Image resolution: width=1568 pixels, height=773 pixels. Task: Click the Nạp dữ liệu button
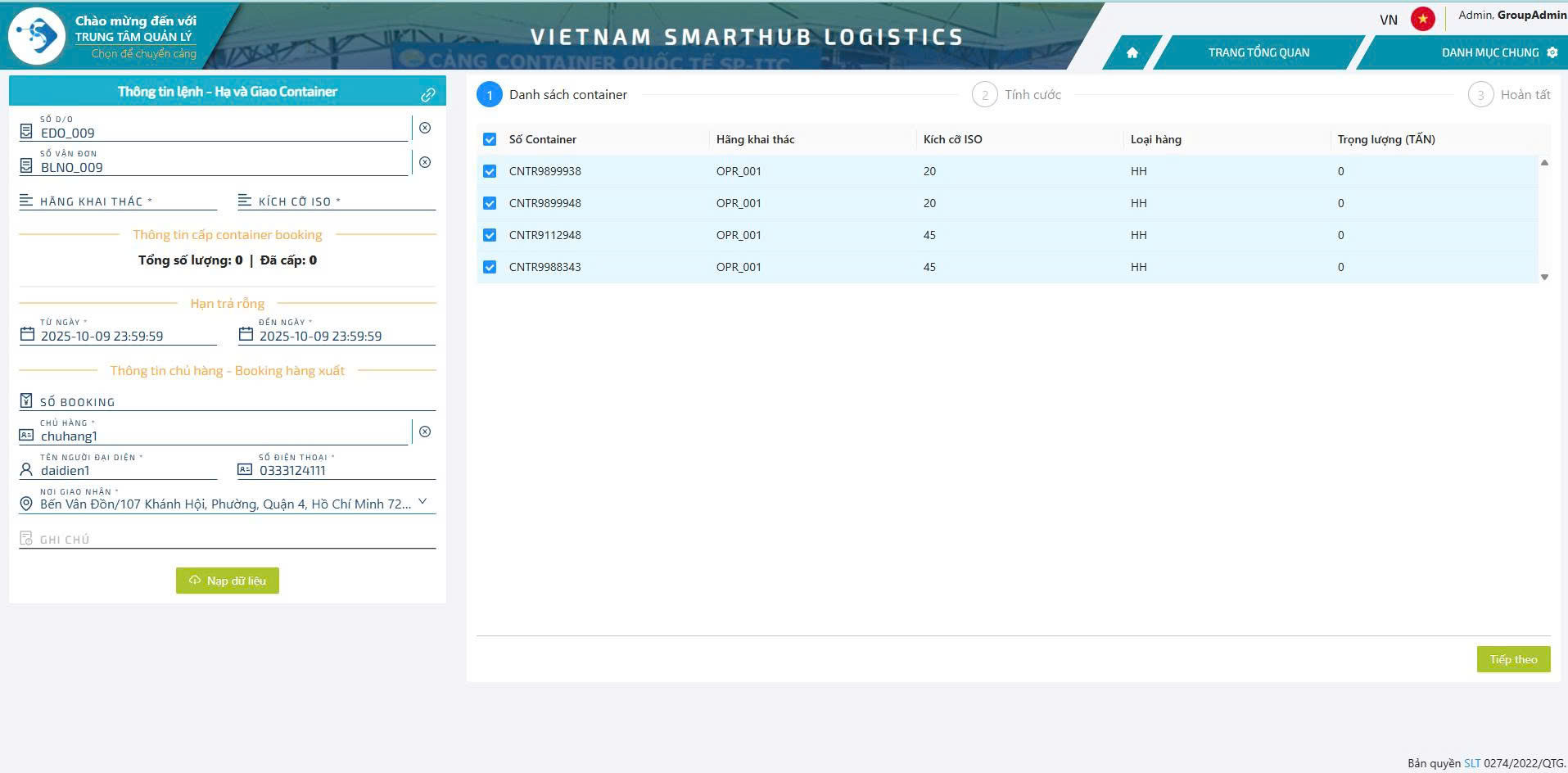pos(228,581)
